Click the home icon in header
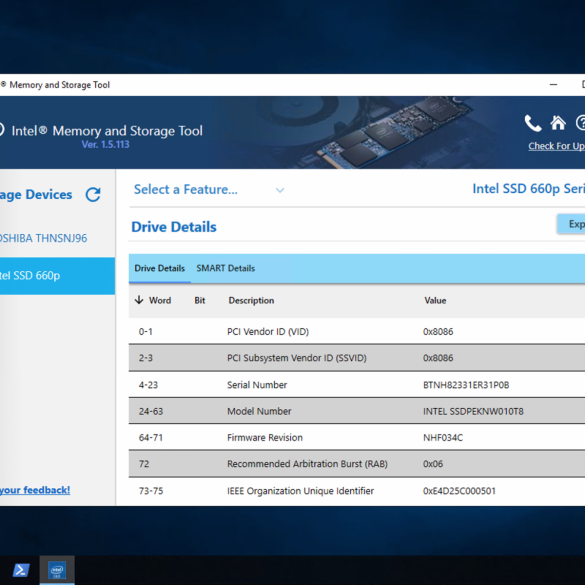This screenshot has width=585, height=585. 558,123
